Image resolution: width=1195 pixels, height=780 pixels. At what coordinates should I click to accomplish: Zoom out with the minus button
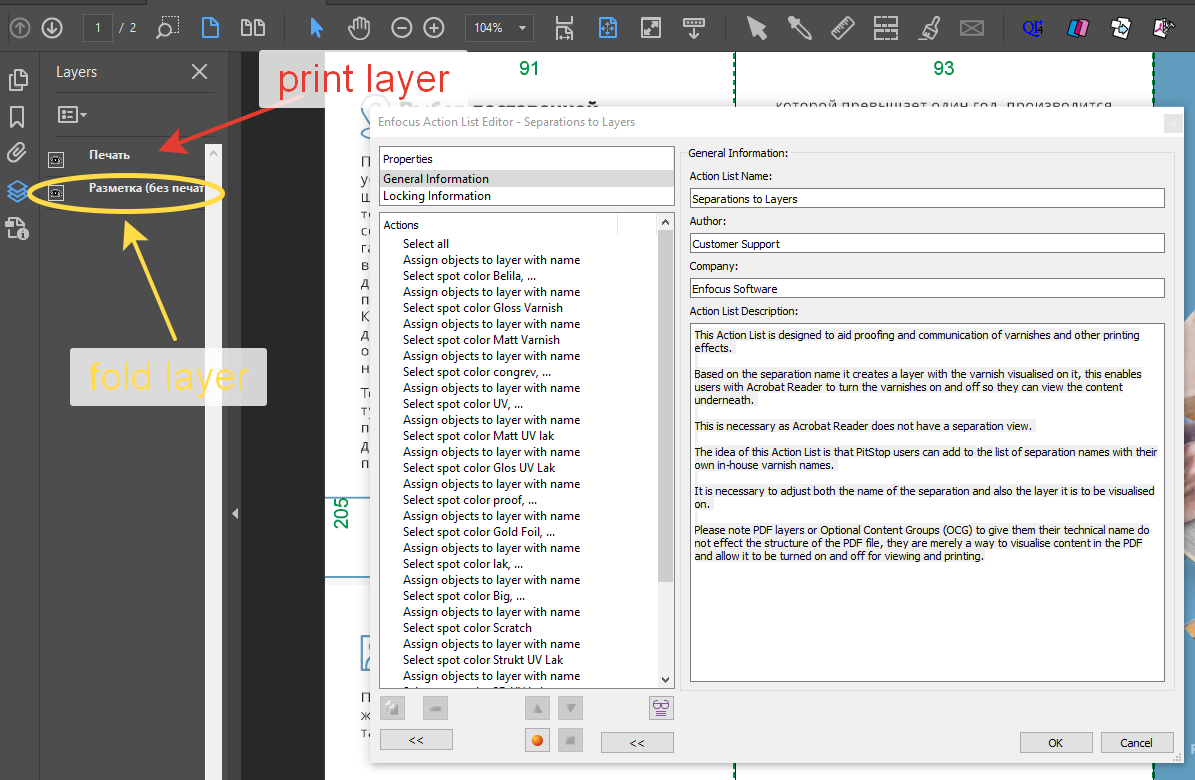pos(402,28)
